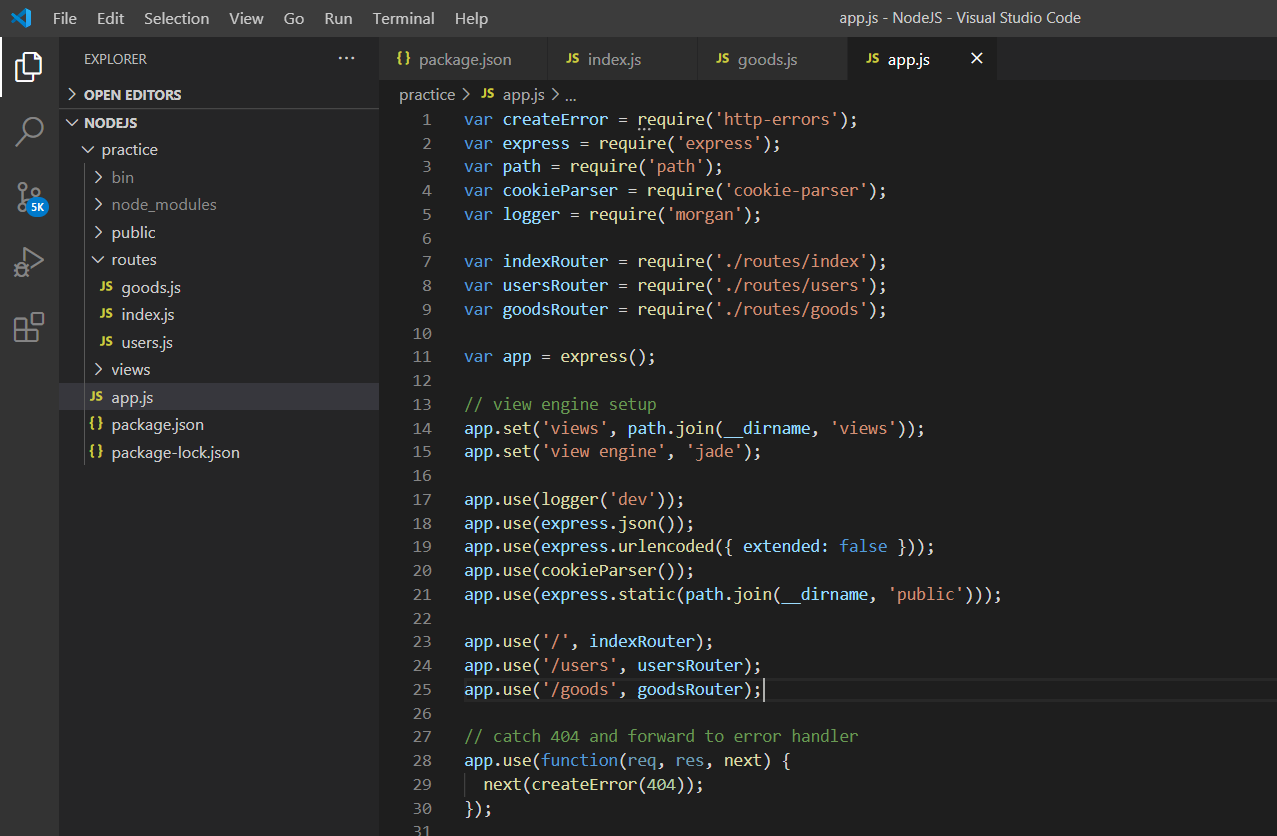Click 'false' keyword on line 19
The width and height of the screenshot is (1277, 836).
point(863,546)
